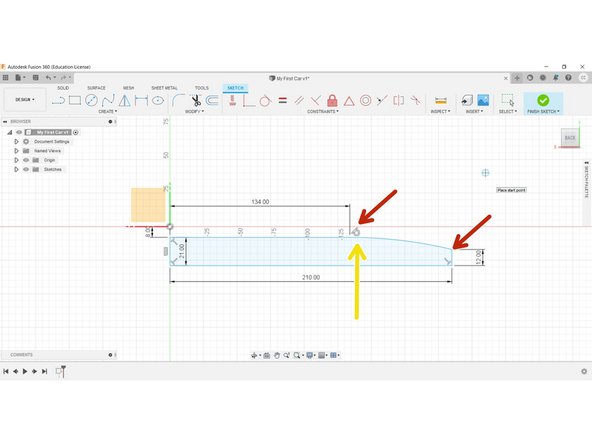The image size is (592, 444).
Task: Click the Undo arrow
Action: (48, 77)
